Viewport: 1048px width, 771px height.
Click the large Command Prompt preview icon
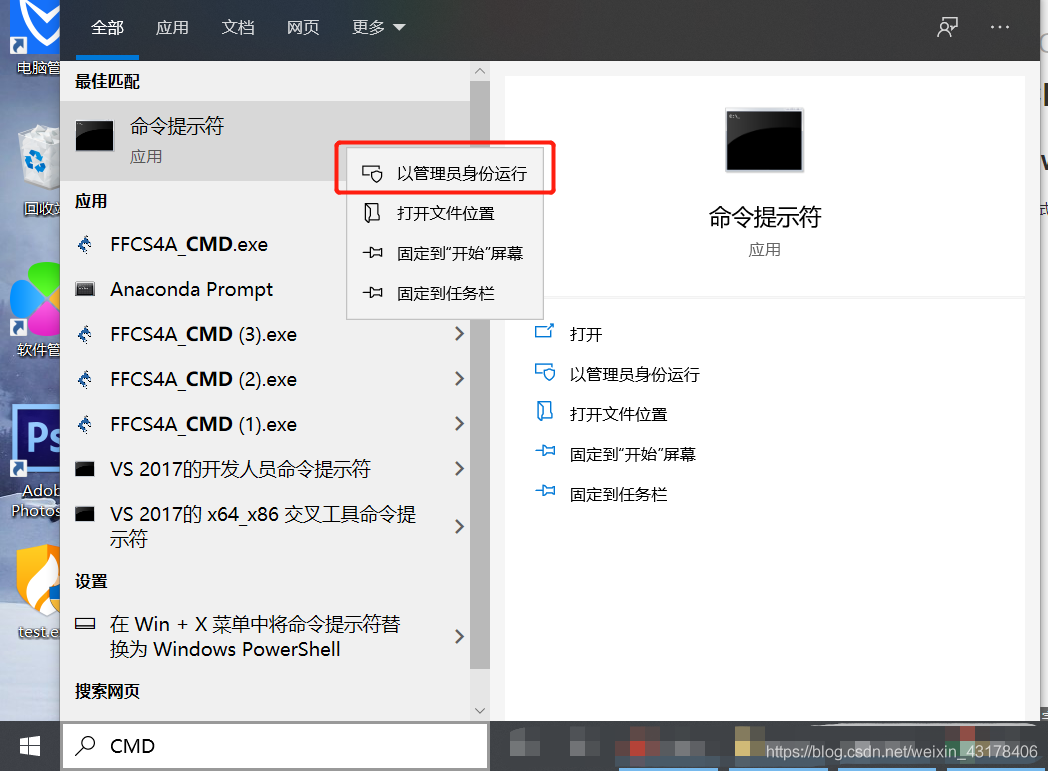pos(764,140)
